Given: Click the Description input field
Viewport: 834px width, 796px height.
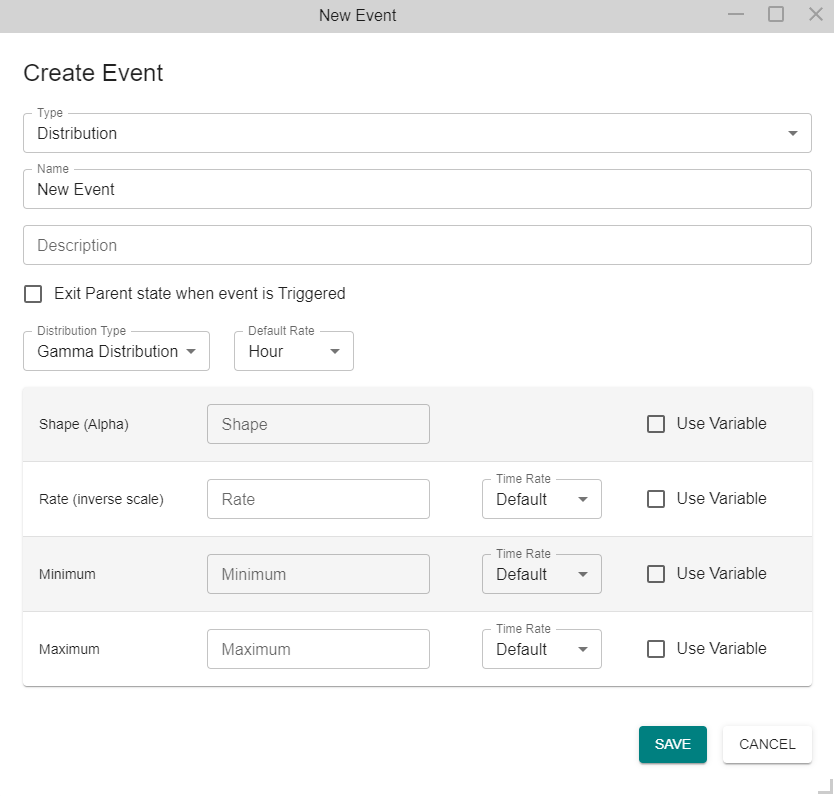Looking at the screenshot, I should pos(417,245).
